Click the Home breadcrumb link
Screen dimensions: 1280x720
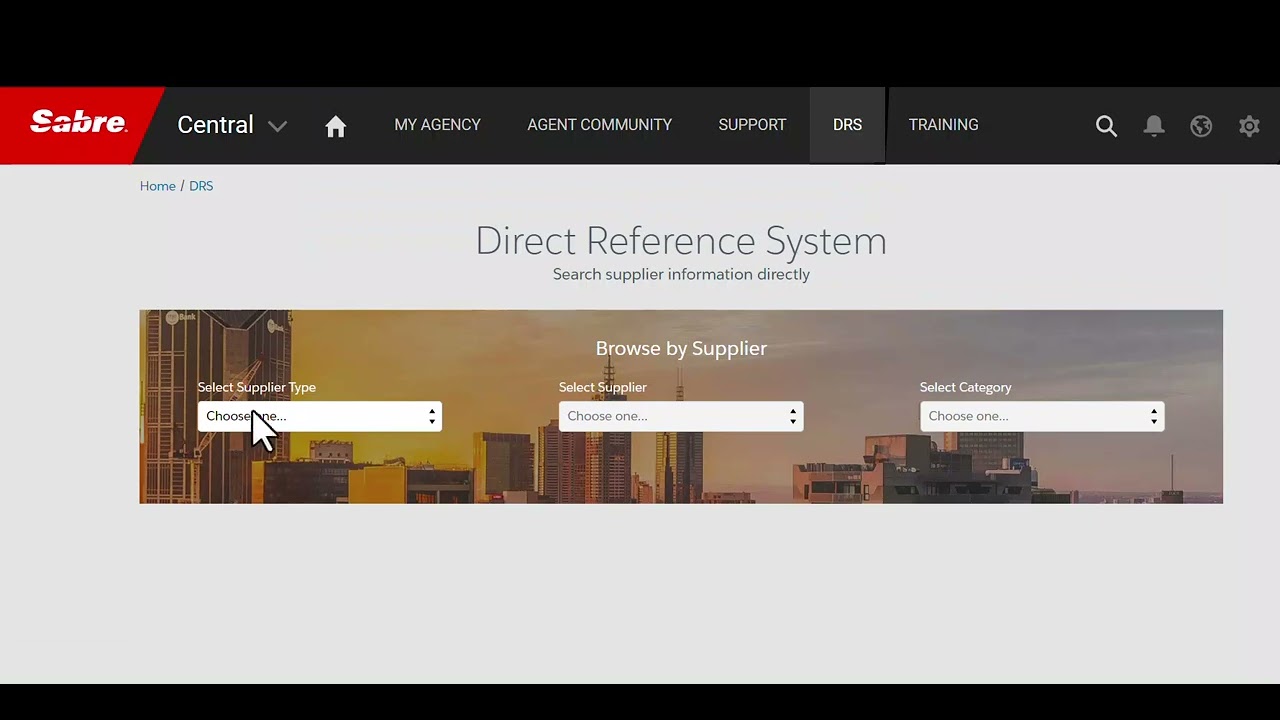tap(158, 186)
